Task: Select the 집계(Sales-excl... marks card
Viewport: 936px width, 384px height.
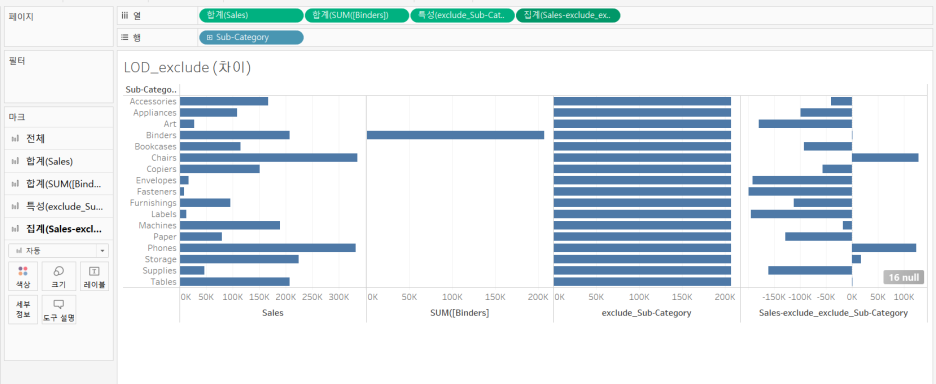Action: click(58, 229)
